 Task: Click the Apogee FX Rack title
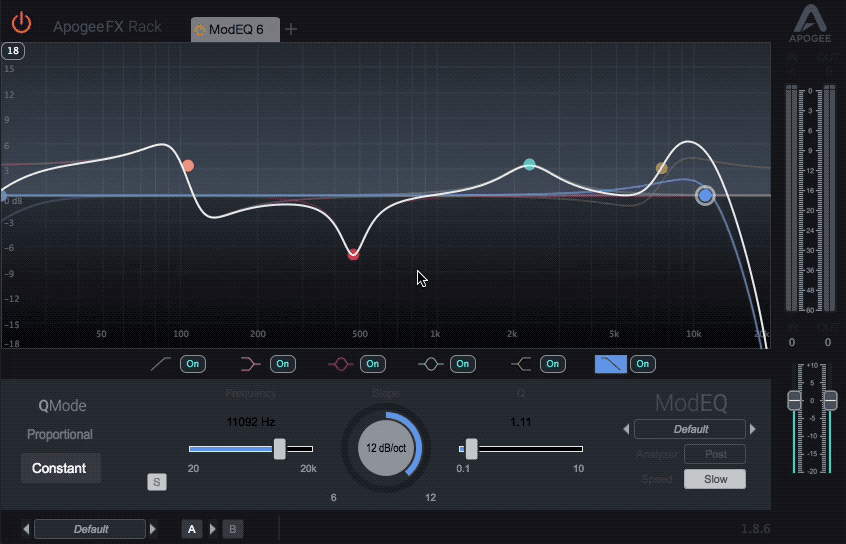(107, 27)
